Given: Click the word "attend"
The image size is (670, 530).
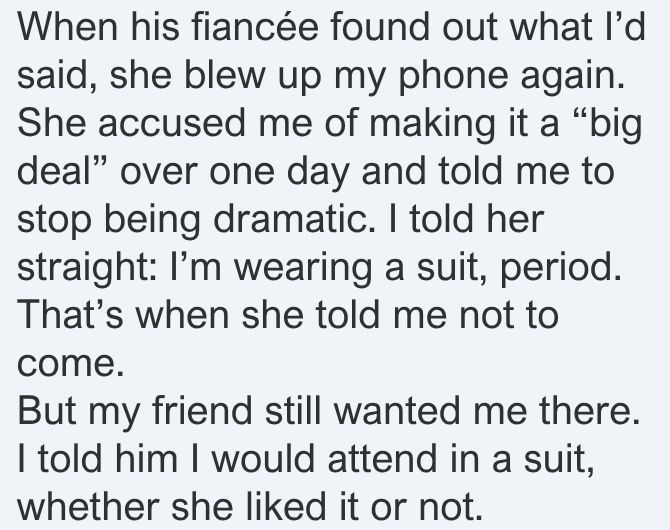Looking at the screenshot, I should [x=382, y=459].
